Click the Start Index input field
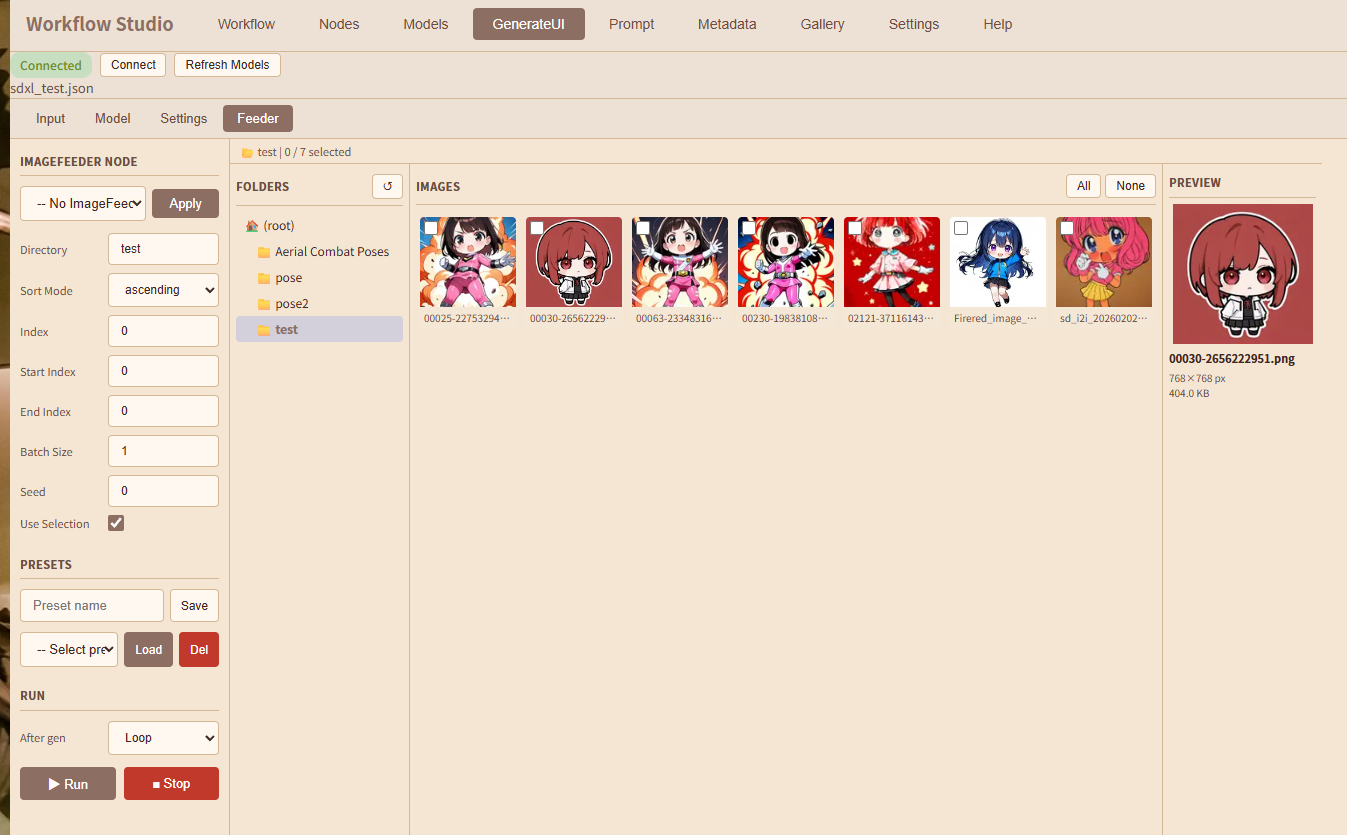Image resolution: width=1347 pixels, height=835 pixels. (163, 371)
